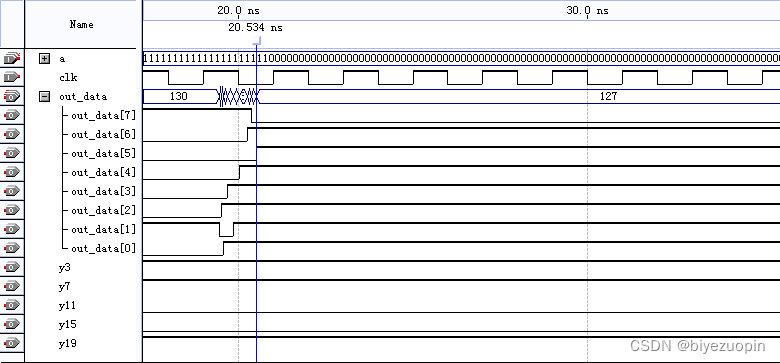The image size is (780, 363).
Task: Click the 20.0 ns time ruler label
Action: coord(238,10)
